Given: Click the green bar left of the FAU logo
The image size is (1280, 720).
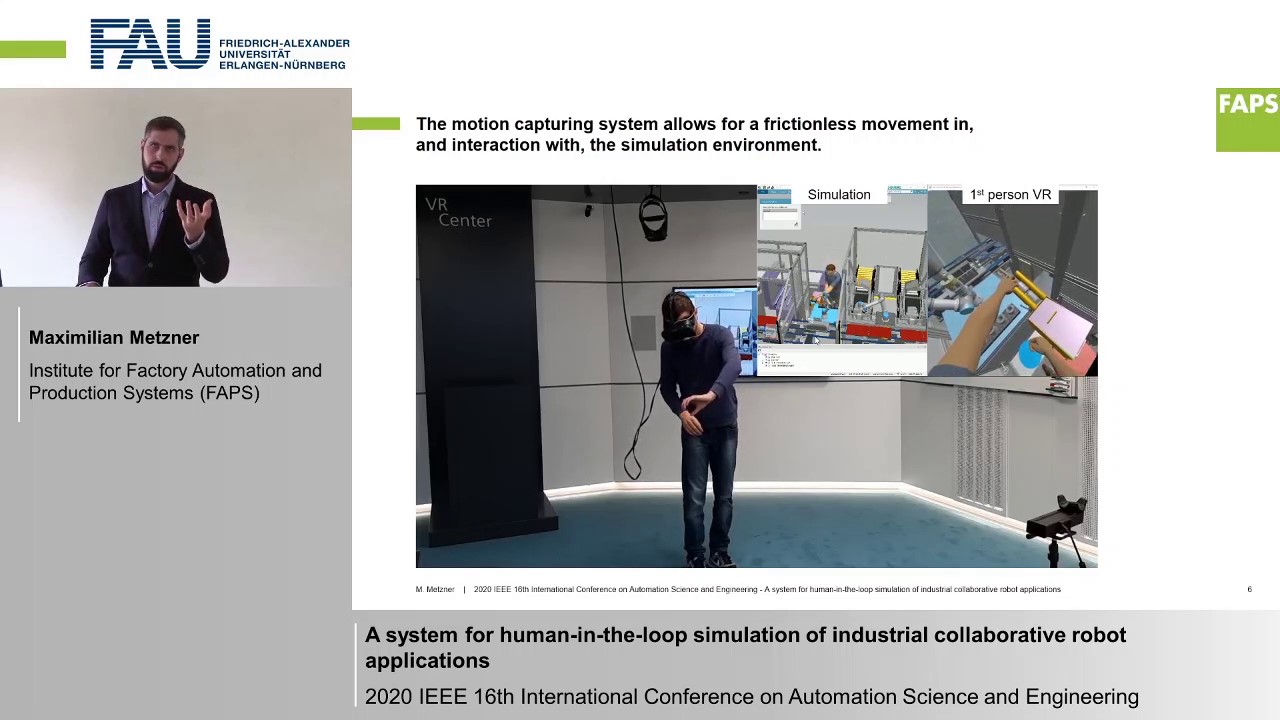Looking at the screenshot, I should click(x=33, y=49).
